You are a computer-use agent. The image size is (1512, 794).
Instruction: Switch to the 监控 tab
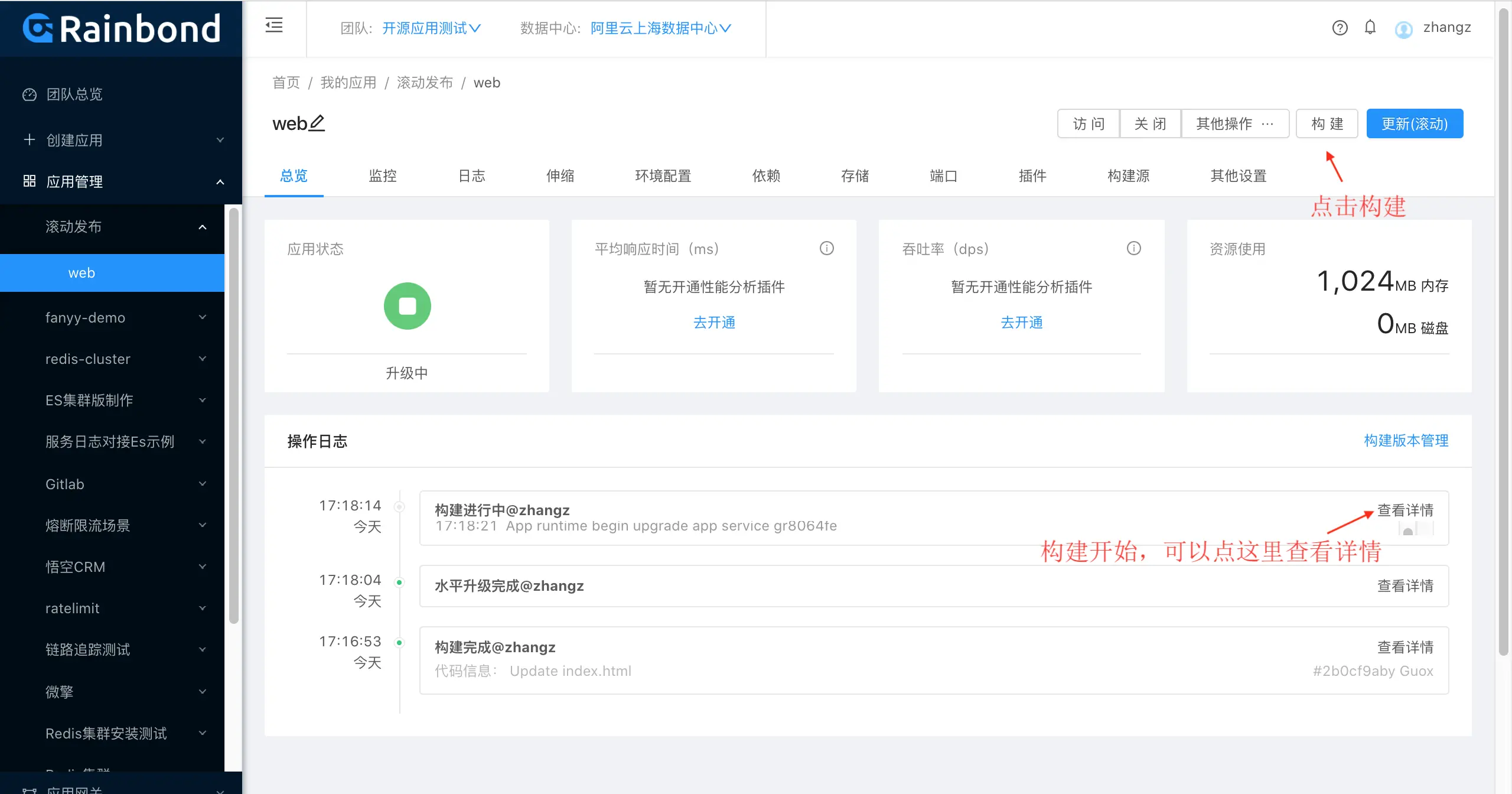pyautogui.click(x=382, y=175)
